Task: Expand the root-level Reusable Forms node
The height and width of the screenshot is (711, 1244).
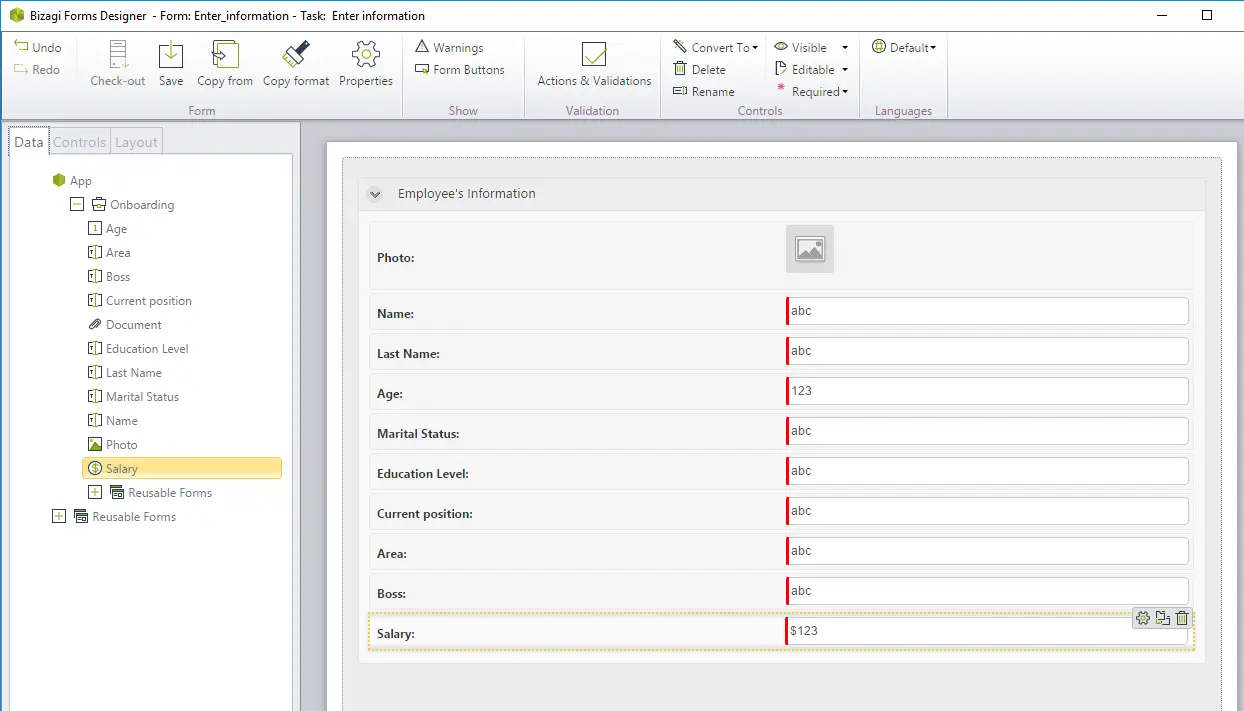Action: [x=58, y=516]
